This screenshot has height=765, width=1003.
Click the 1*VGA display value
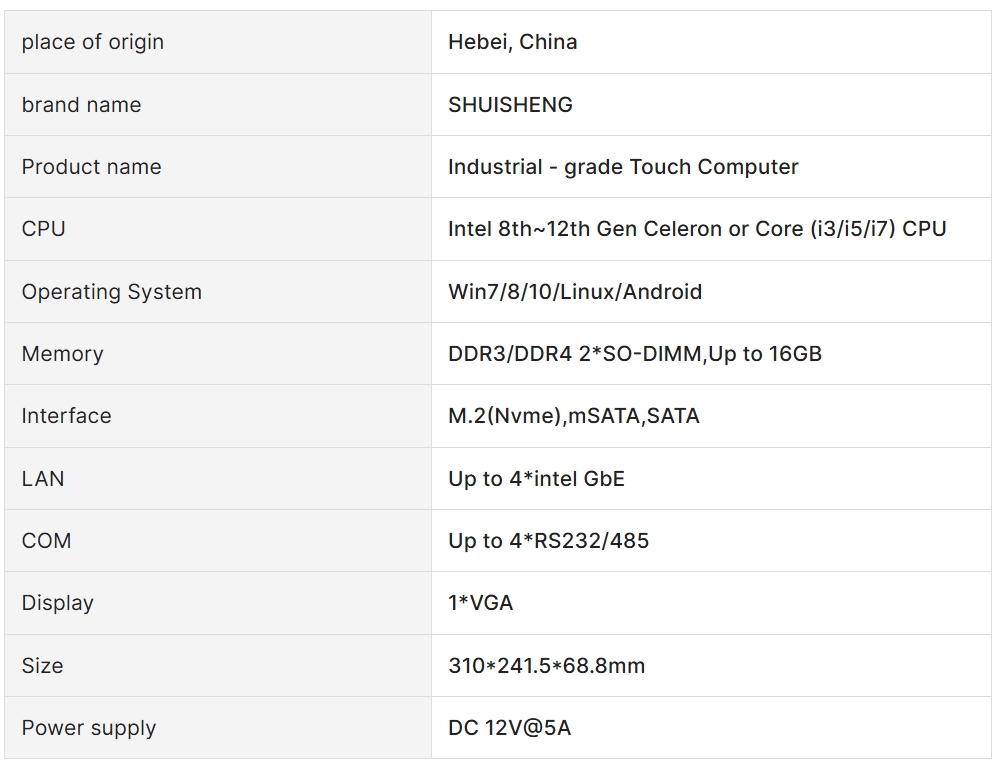pos(481,603)
